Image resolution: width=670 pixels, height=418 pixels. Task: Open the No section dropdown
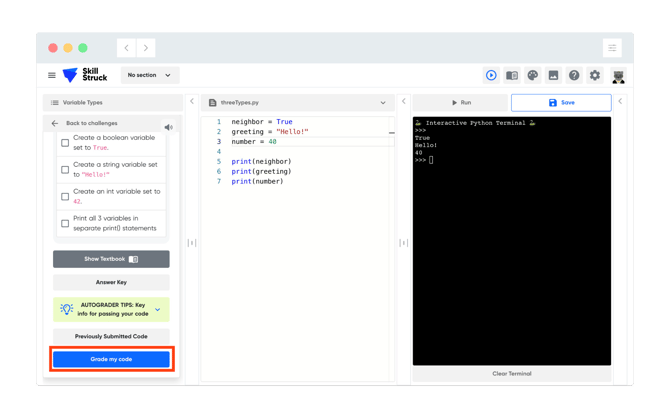(150, 75)
